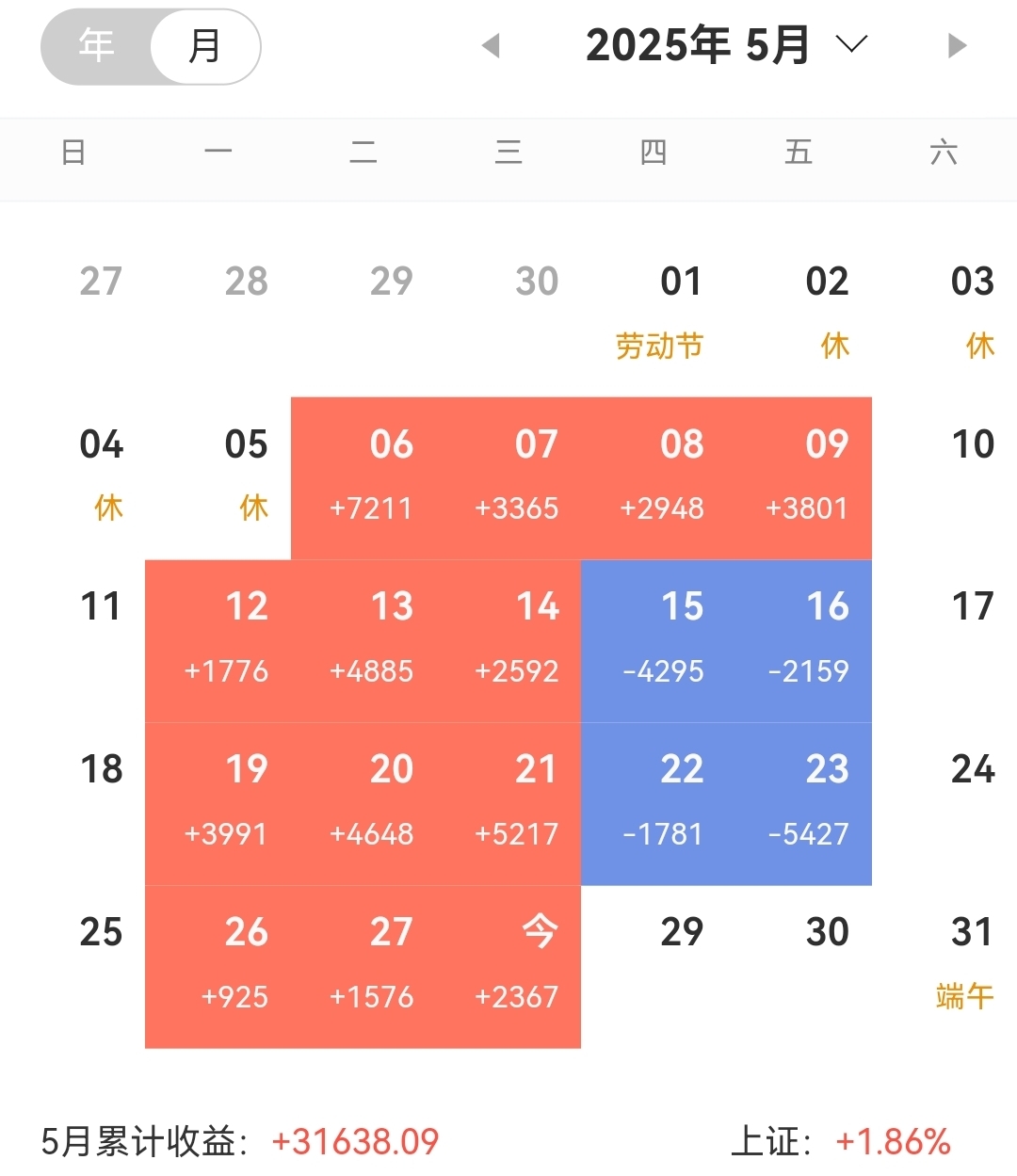Select May 19 with +3991 gain
This screenshot has width=1017, height=1176.
218,804
